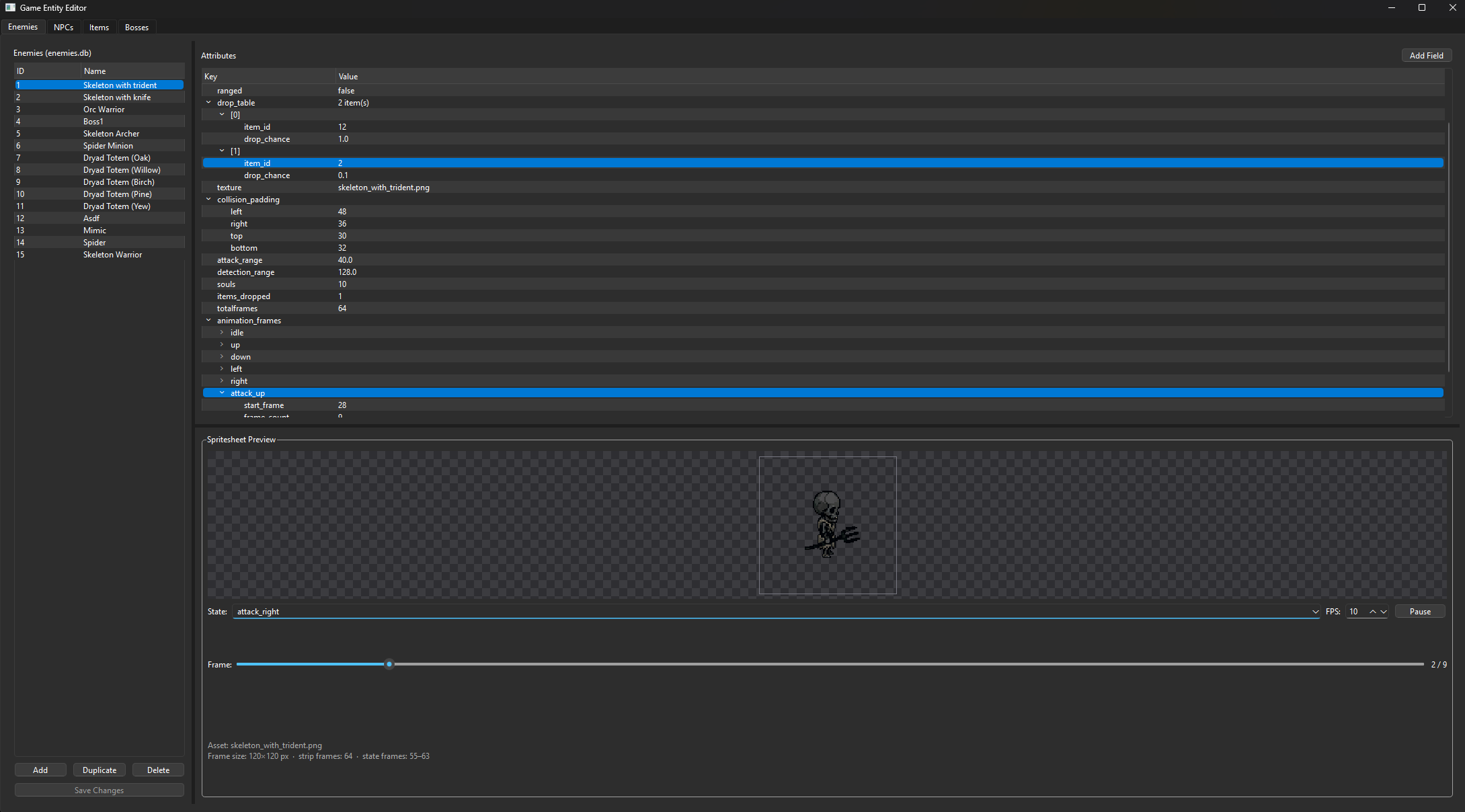Collapse the attack_up node
This screenshot has width=1465, height=812.
pos(222,393)
